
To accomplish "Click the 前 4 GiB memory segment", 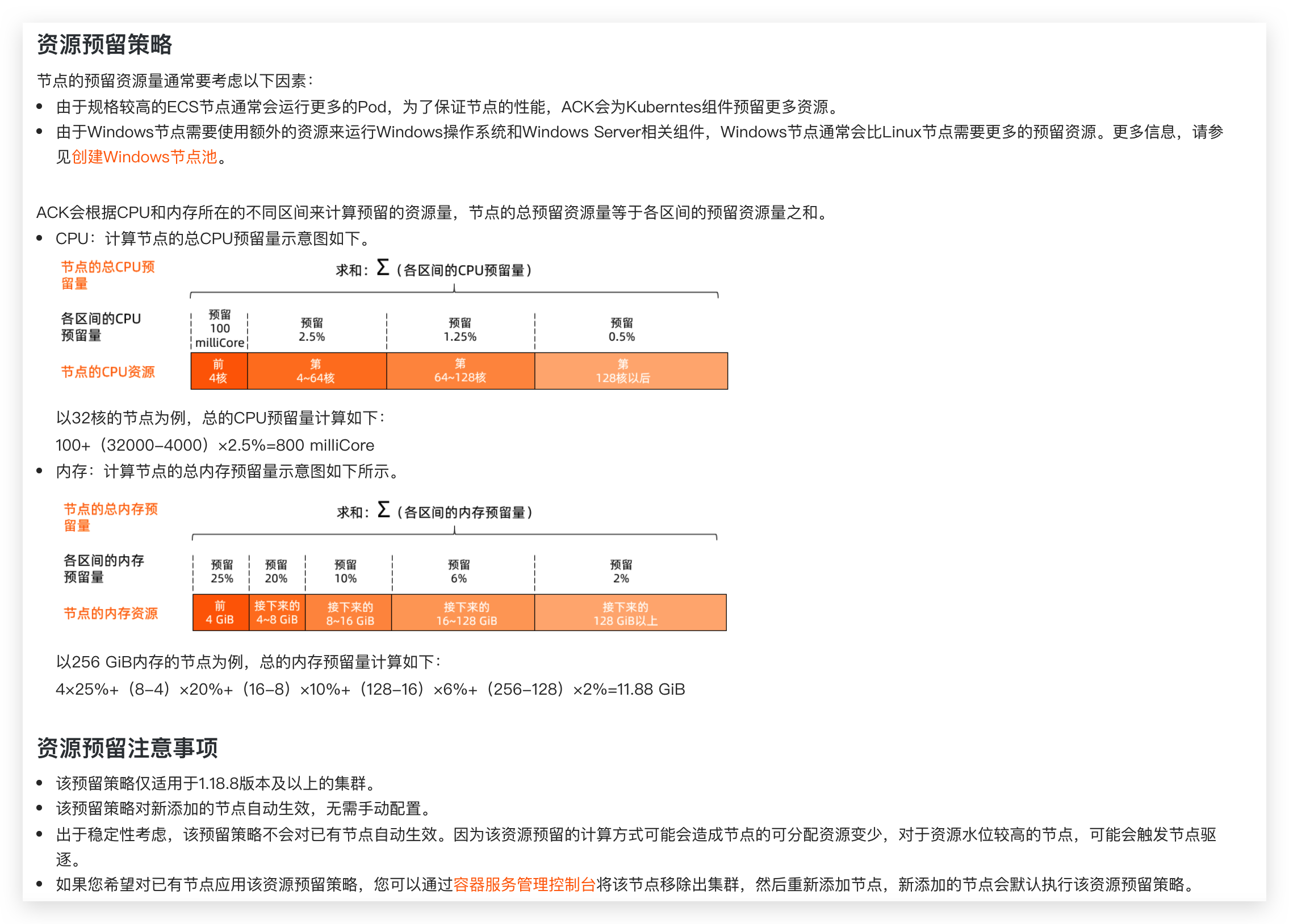I will (x=220, y=612).
